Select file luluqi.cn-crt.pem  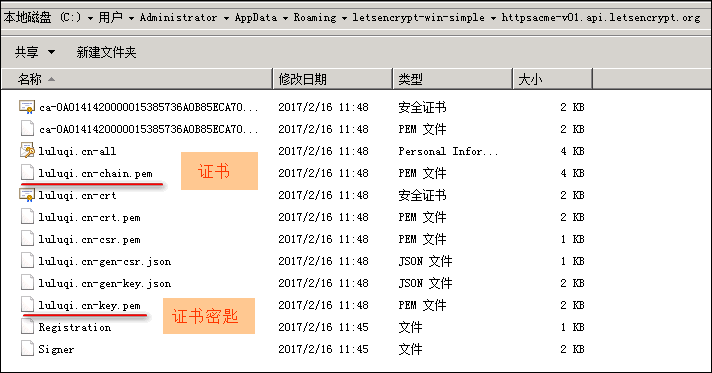pyautogui.click(x=89, y=217)
